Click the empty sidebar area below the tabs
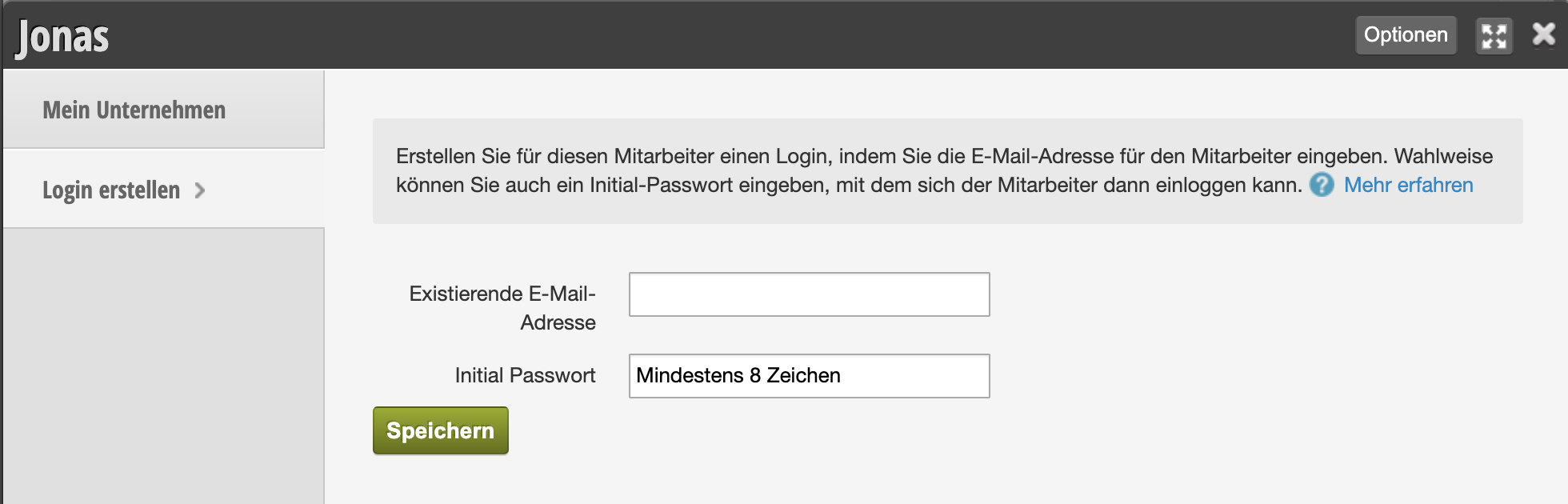1568x504 pixels. (163, 360)
